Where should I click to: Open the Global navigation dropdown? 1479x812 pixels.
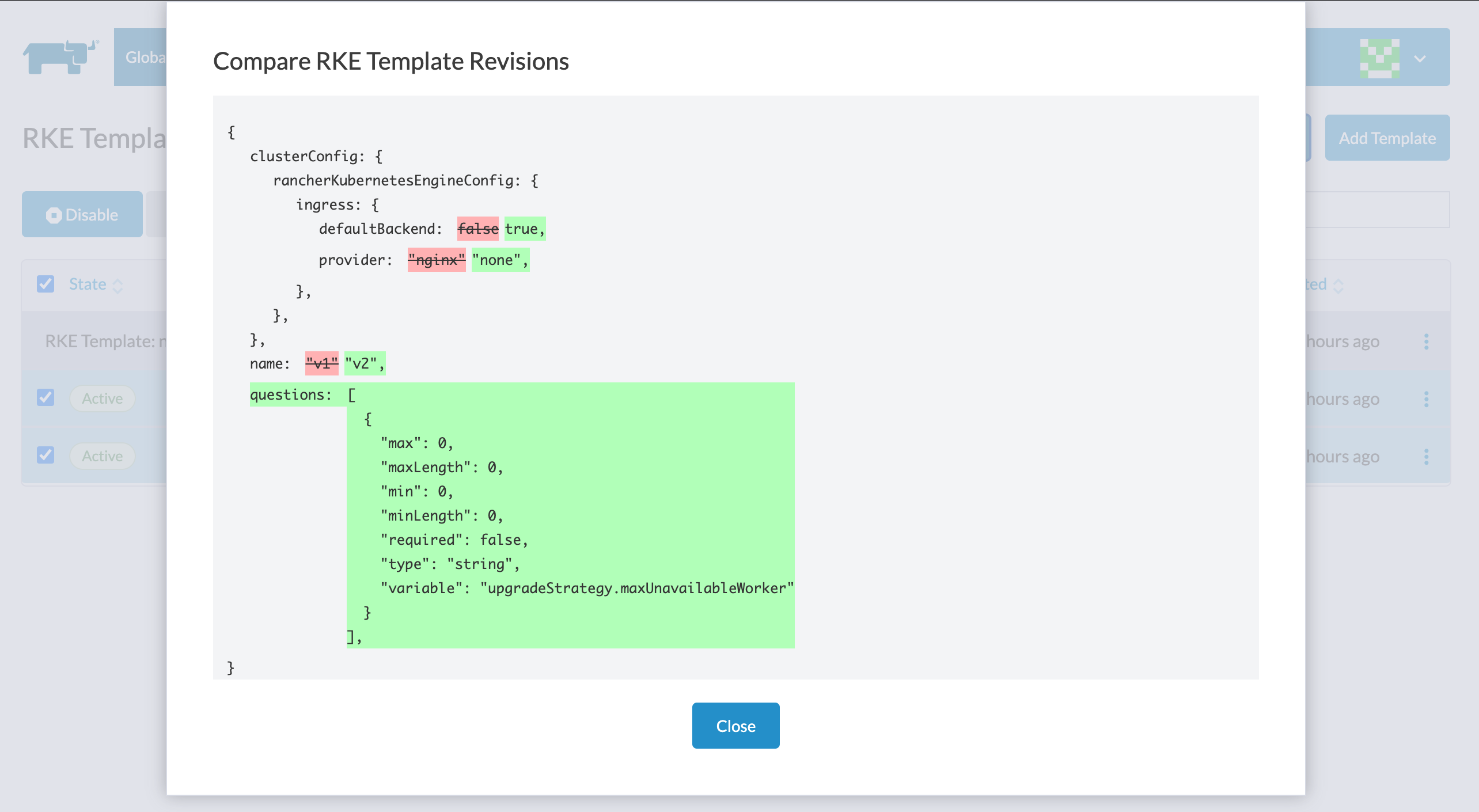click(141, 58)
